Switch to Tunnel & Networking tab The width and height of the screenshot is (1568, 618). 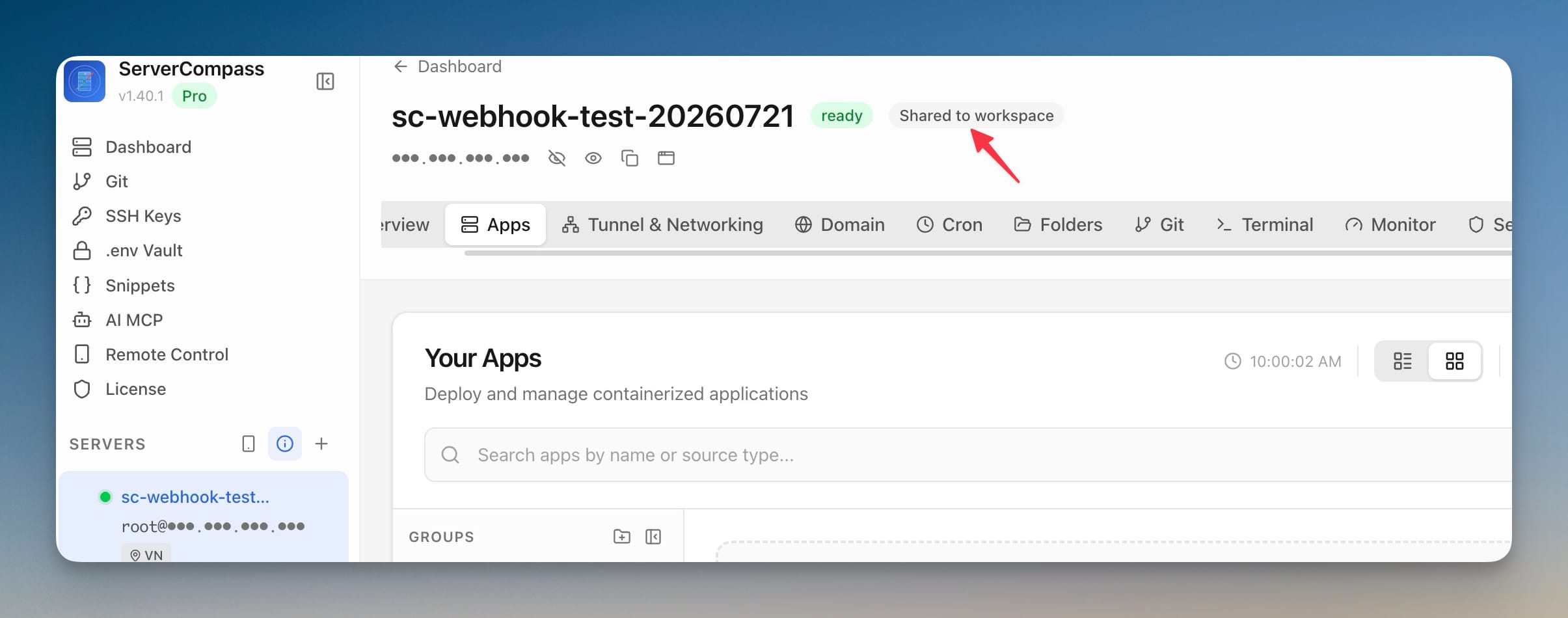[662, 224]
